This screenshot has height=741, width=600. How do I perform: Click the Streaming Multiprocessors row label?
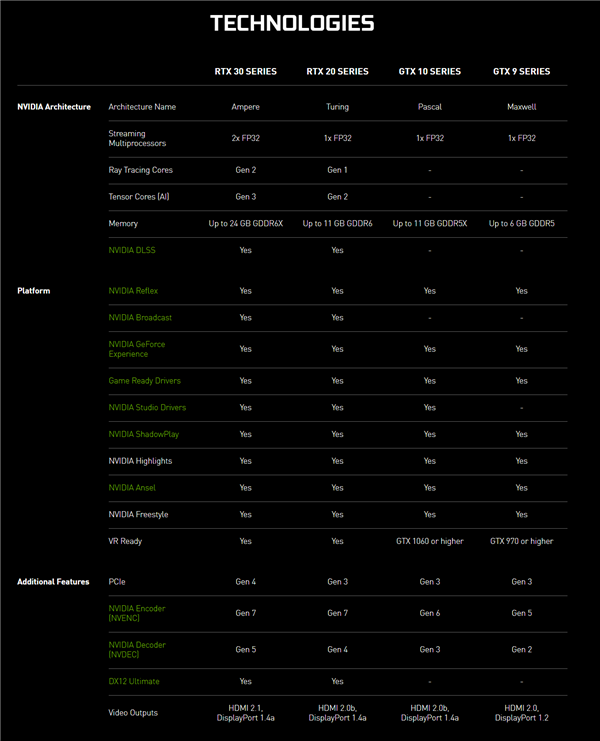coord(137,138)
